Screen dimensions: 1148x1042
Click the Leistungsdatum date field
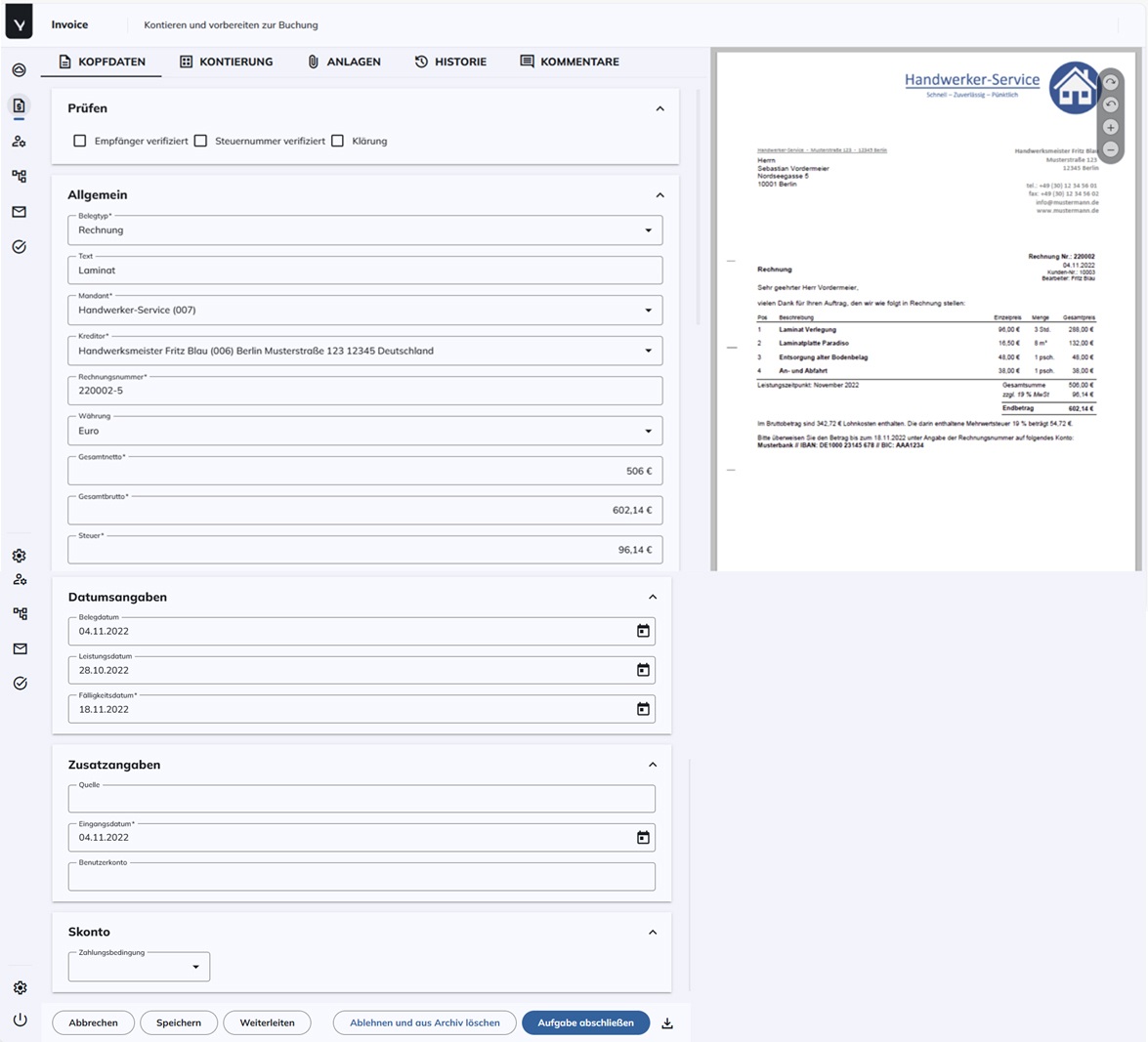pos(361,670)
